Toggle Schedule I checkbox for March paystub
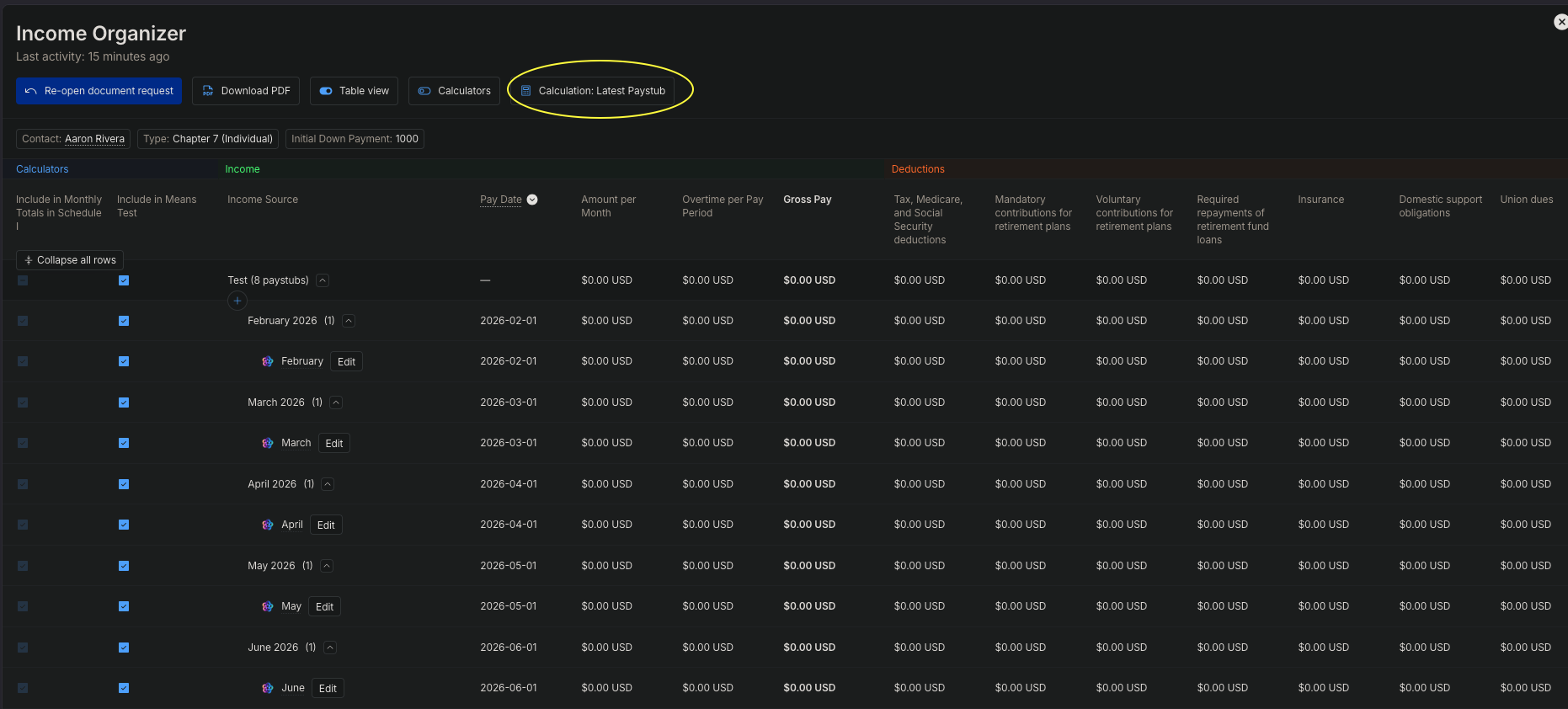 (23, 443)
